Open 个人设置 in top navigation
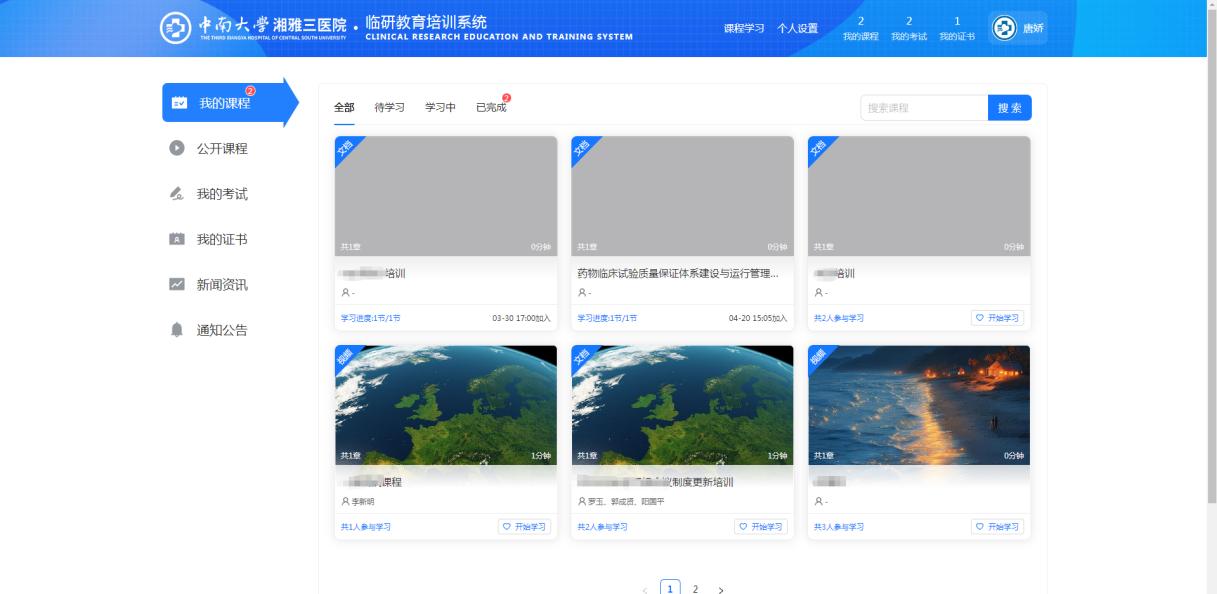This screenshot has height=594, width=1217. tap(798, 28)
